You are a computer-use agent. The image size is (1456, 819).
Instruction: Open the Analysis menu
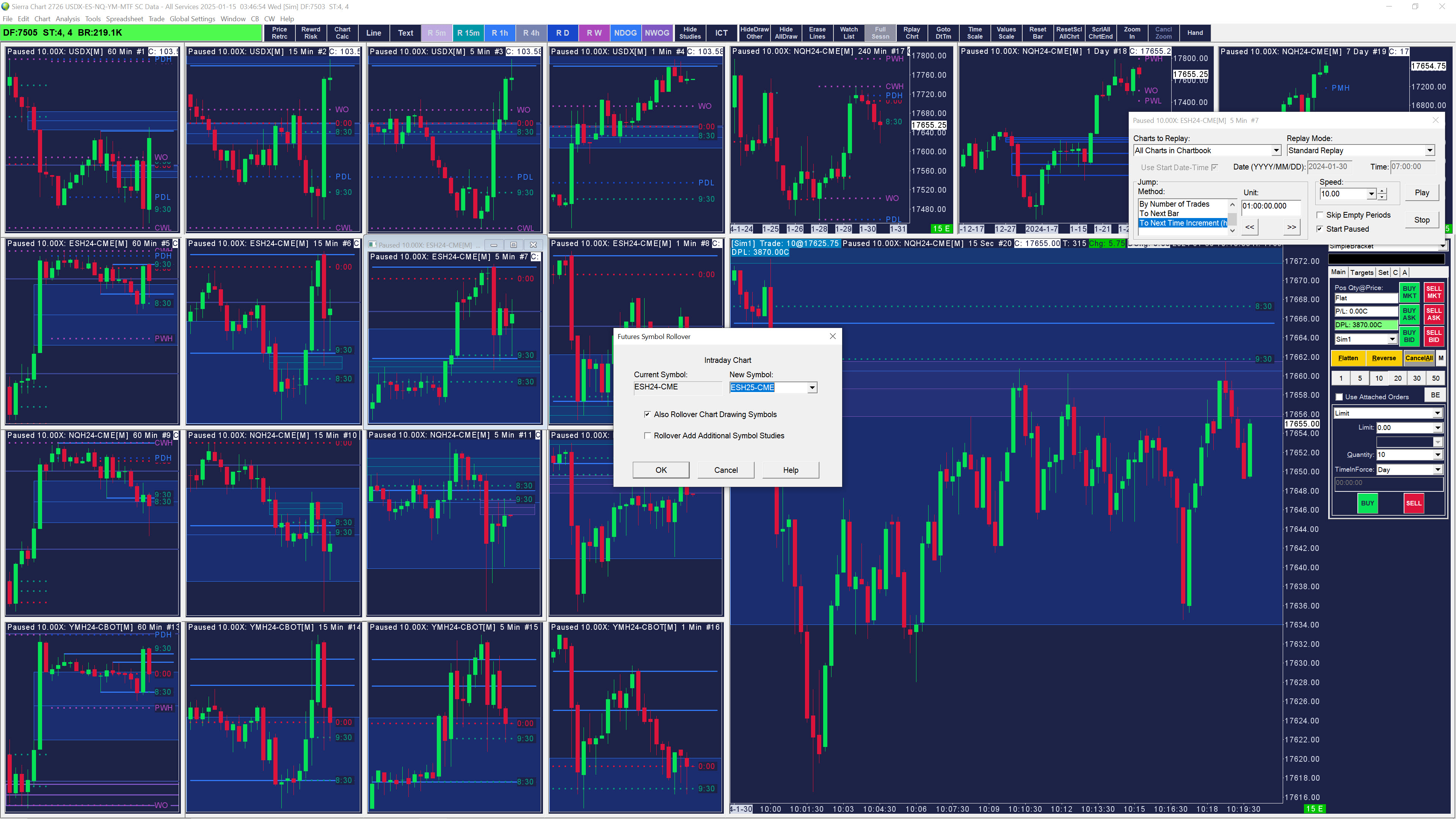pyautogui.click(x=67, y=19)
